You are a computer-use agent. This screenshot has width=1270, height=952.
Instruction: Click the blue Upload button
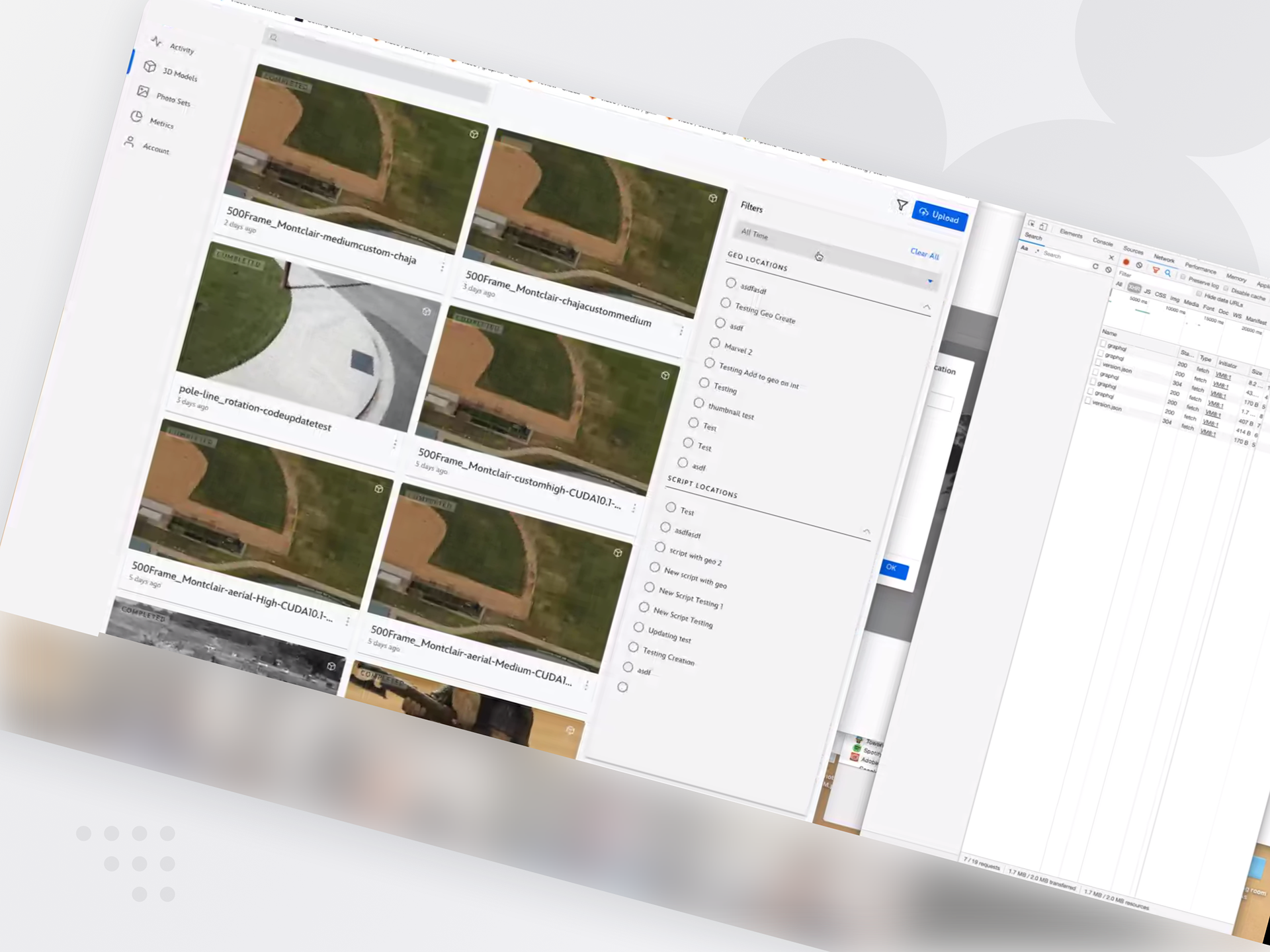pyautogui.click(x=940, y=216)
